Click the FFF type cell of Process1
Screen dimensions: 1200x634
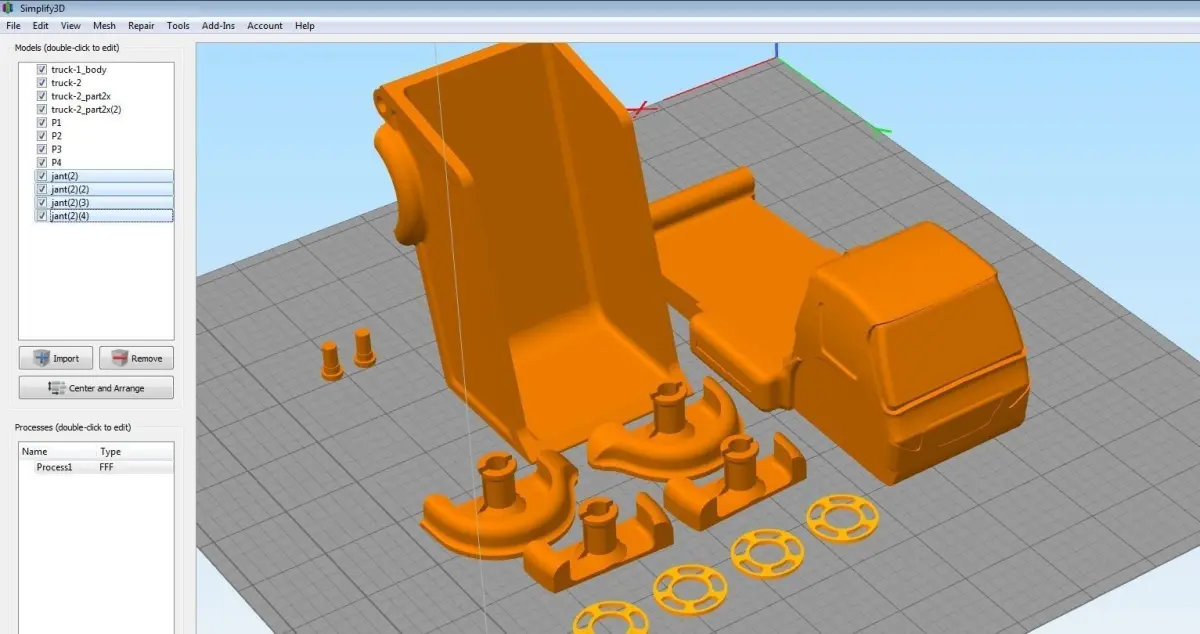click(x=107, y=467)
